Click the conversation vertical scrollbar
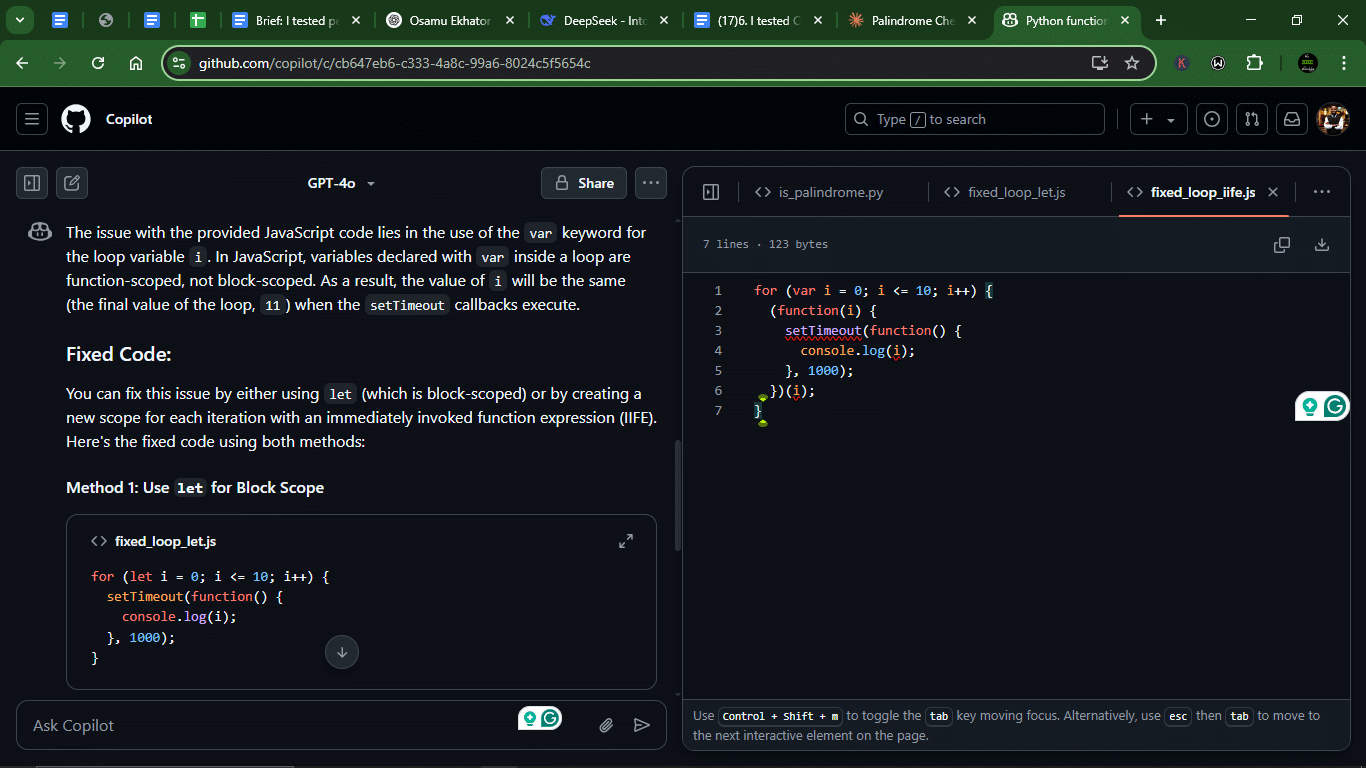1366x768 pixels. 679,495
